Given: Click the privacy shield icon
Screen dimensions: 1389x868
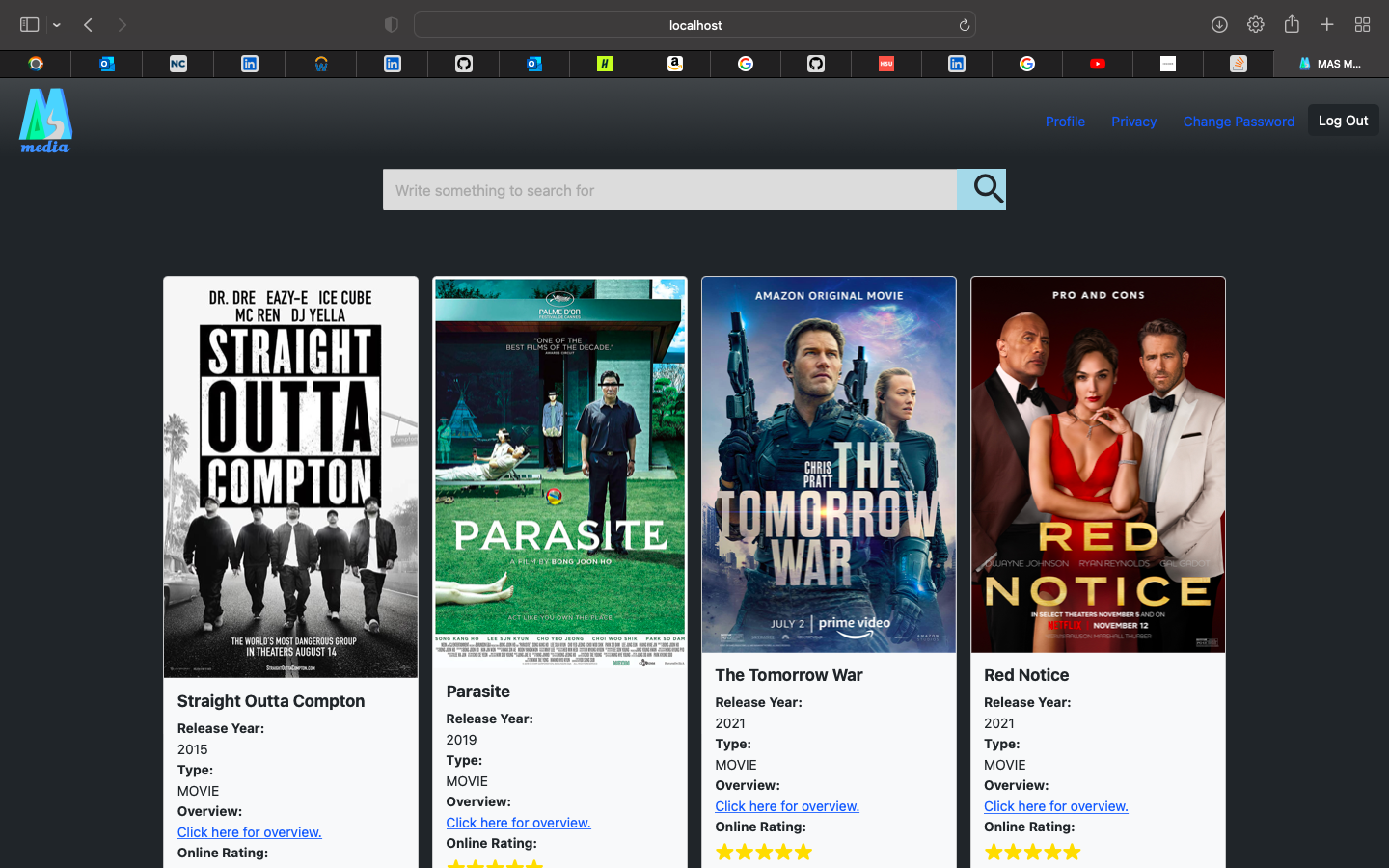Looking at the screenshot, I should click(392, 25).
